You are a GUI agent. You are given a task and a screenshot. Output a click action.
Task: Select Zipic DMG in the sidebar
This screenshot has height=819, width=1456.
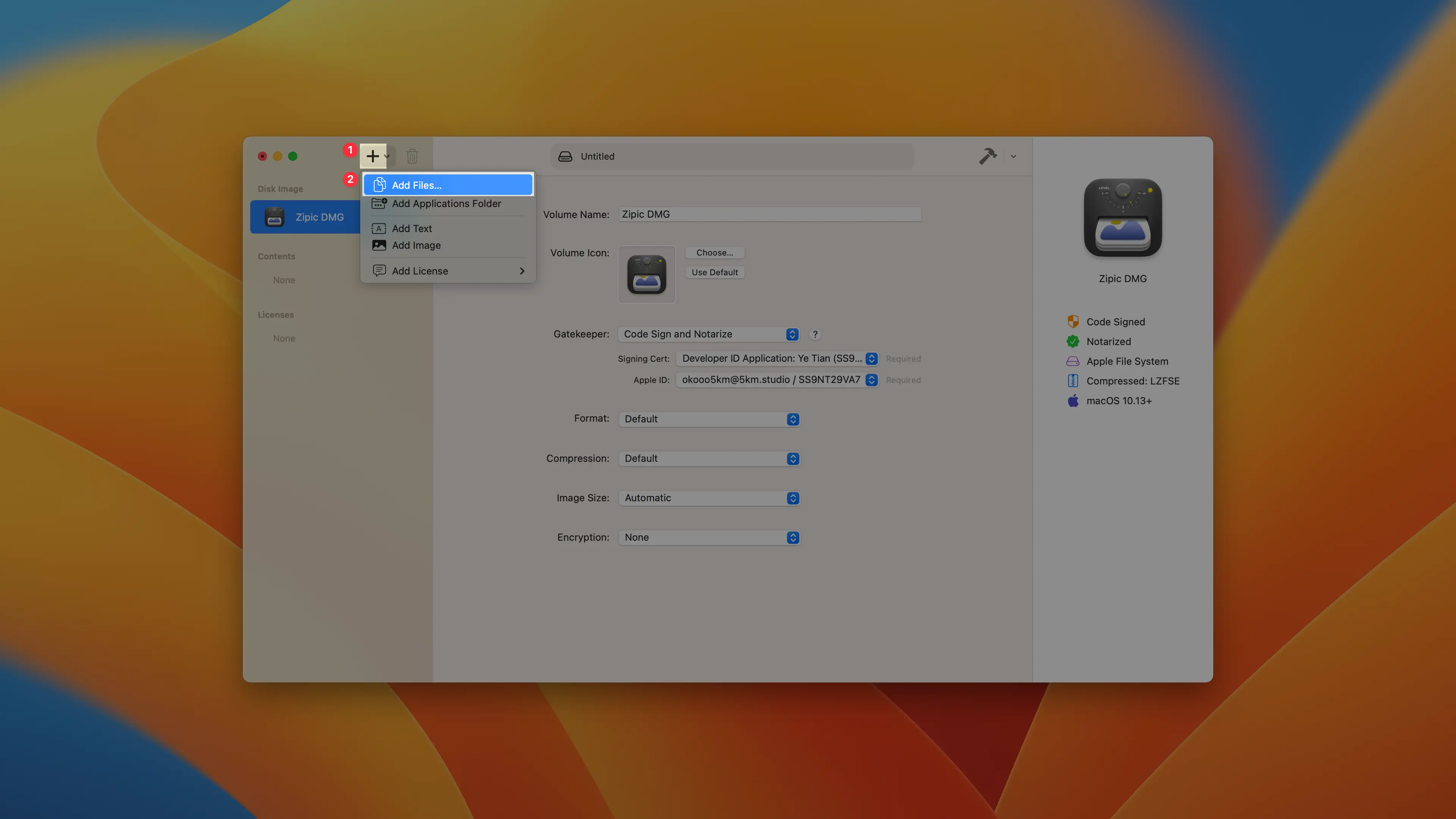(x=306, y=217)
